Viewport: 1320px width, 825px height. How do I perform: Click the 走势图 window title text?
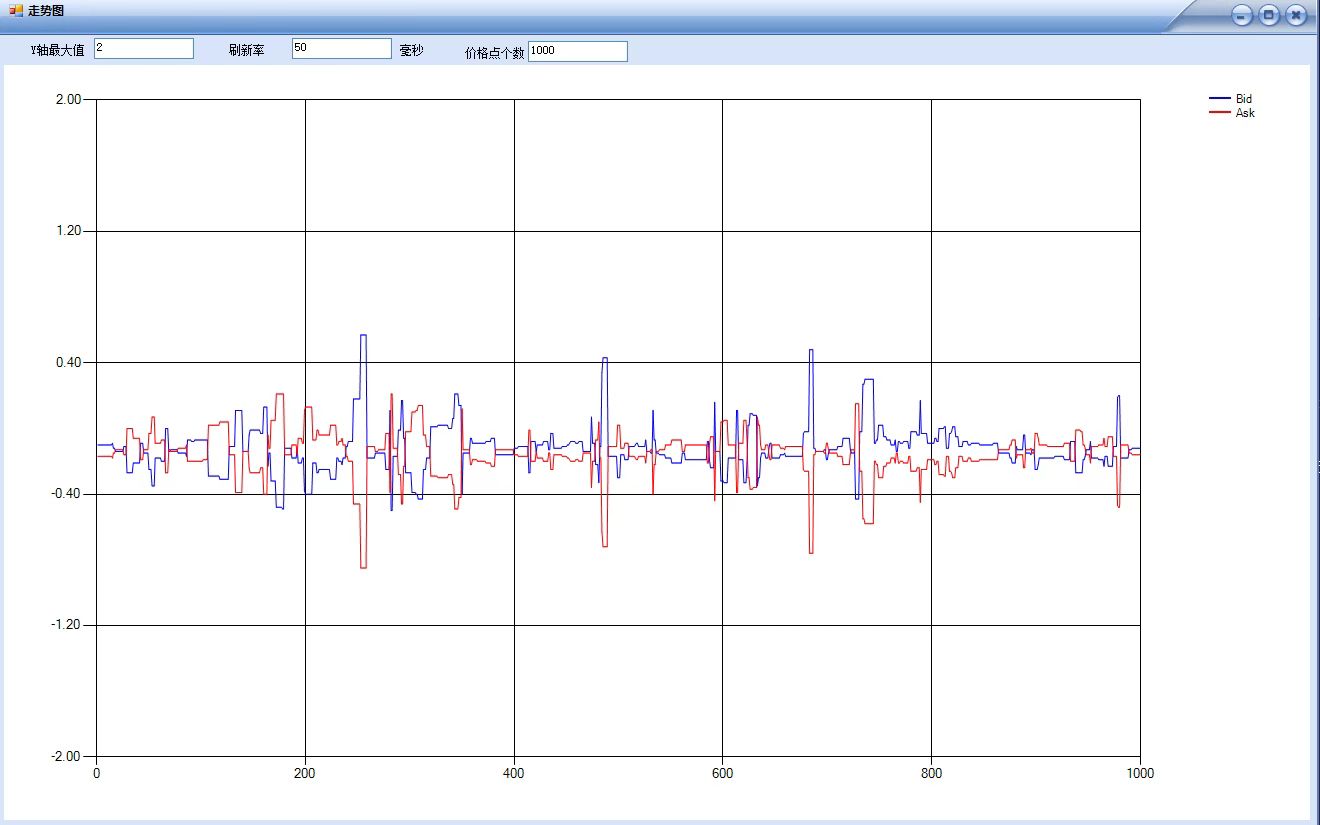pos(46,10)
